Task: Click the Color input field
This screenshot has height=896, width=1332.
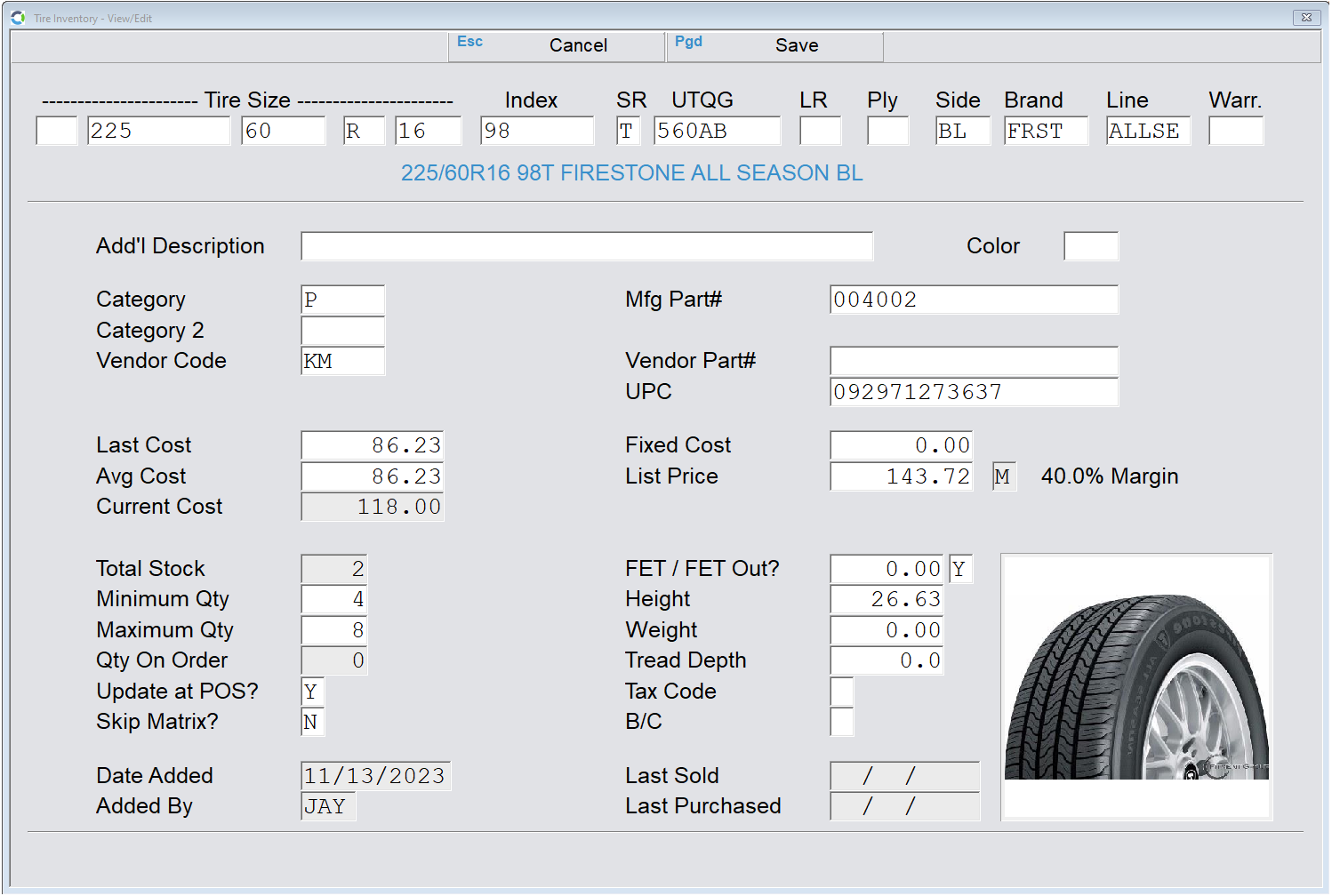Action: click(1091, 246)
